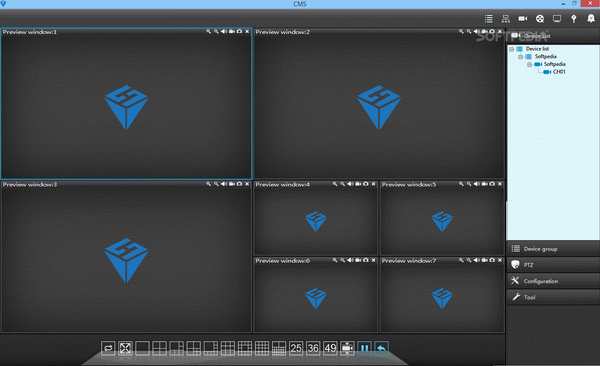The width and height of the screenshot is (600, 366).
Task: Choose the 49-window layout button
Action: coord(330,348)
